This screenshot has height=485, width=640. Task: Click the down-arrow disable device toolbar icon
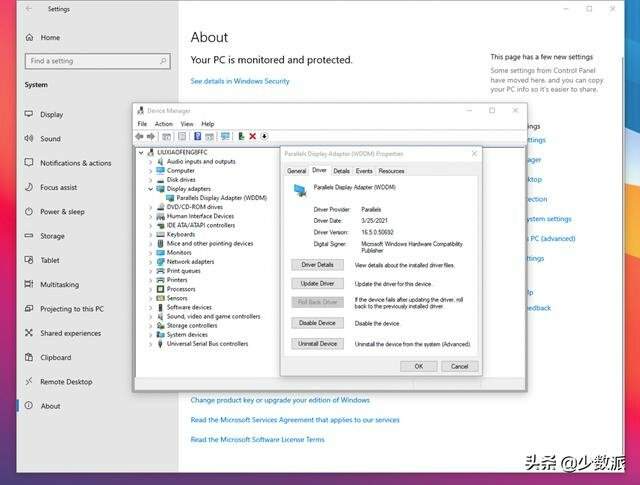click(x=264, y=136)
